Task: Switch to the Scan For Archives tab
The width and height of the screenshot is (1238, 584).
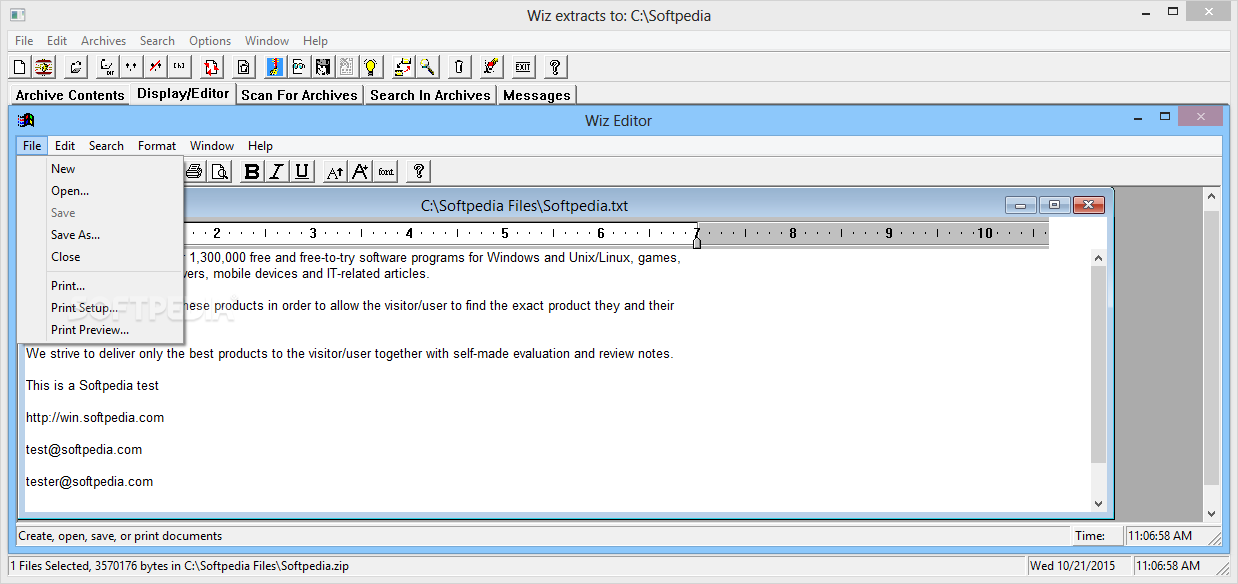Action: [x=299, y=95]
